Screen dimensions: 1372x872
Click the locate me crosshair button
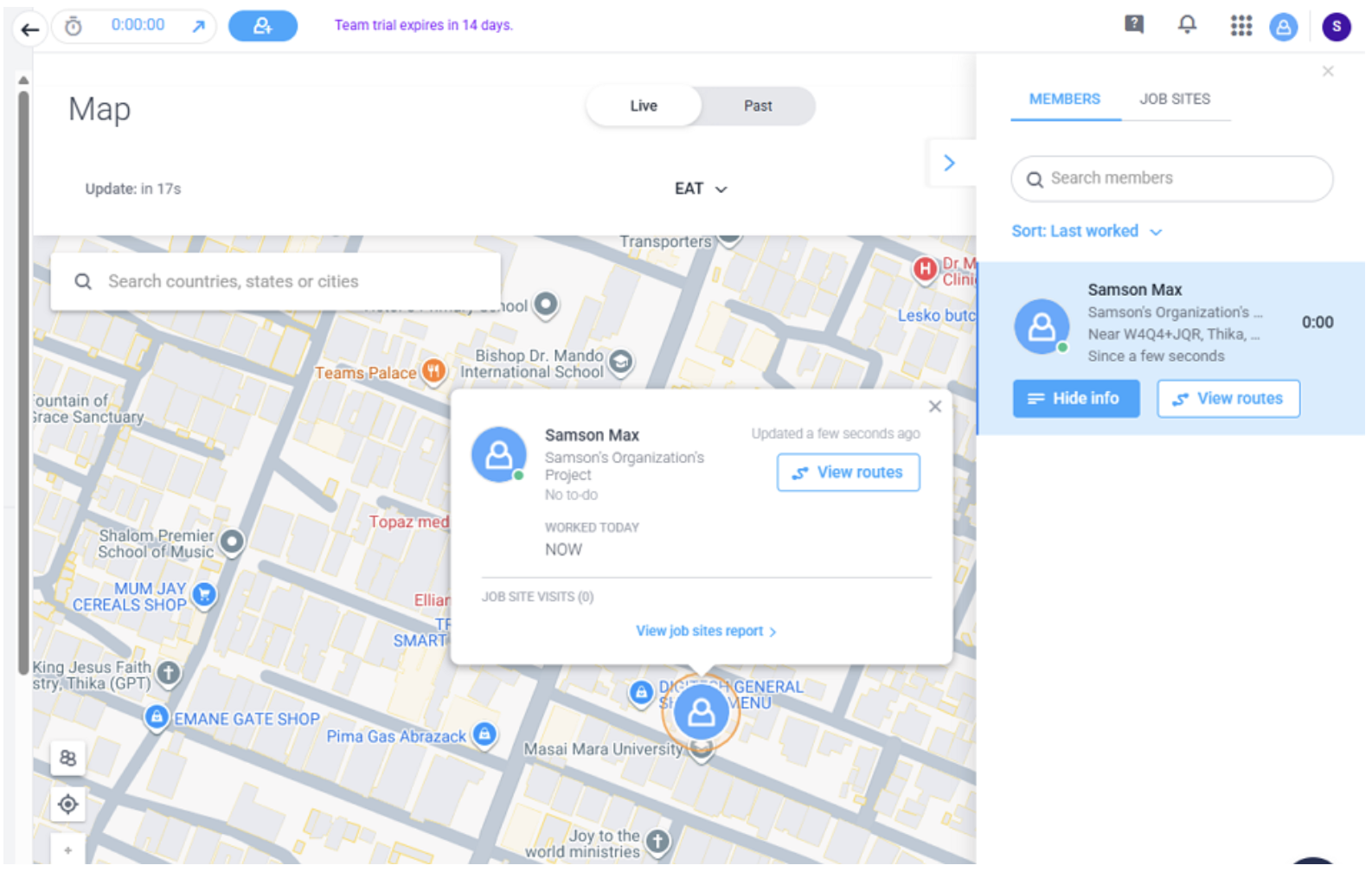67,805
